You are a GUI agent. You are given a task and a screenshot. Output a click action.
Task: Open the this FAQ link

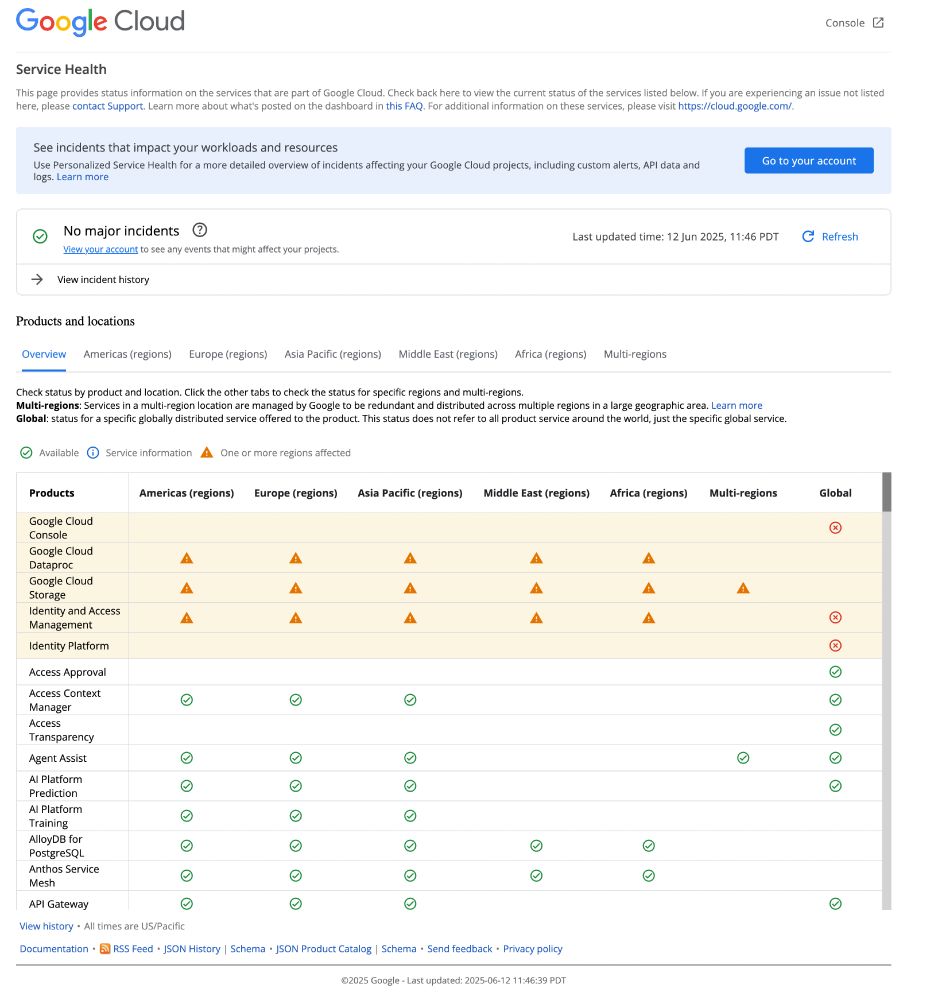pyautogui.click(x=404, y=107)
